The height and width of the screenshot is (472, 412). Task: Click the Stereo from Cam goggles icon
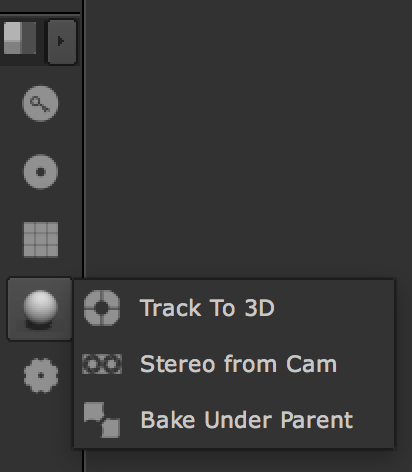102,364
